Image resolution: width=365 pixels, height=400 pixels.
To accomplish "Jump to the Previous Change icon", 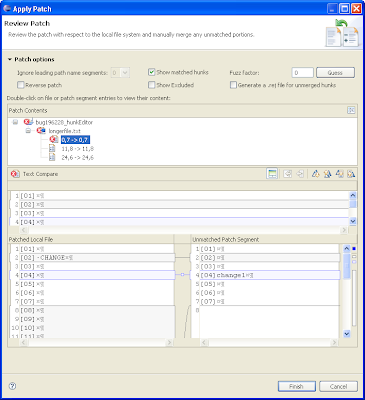I will [x=351, y=174].
